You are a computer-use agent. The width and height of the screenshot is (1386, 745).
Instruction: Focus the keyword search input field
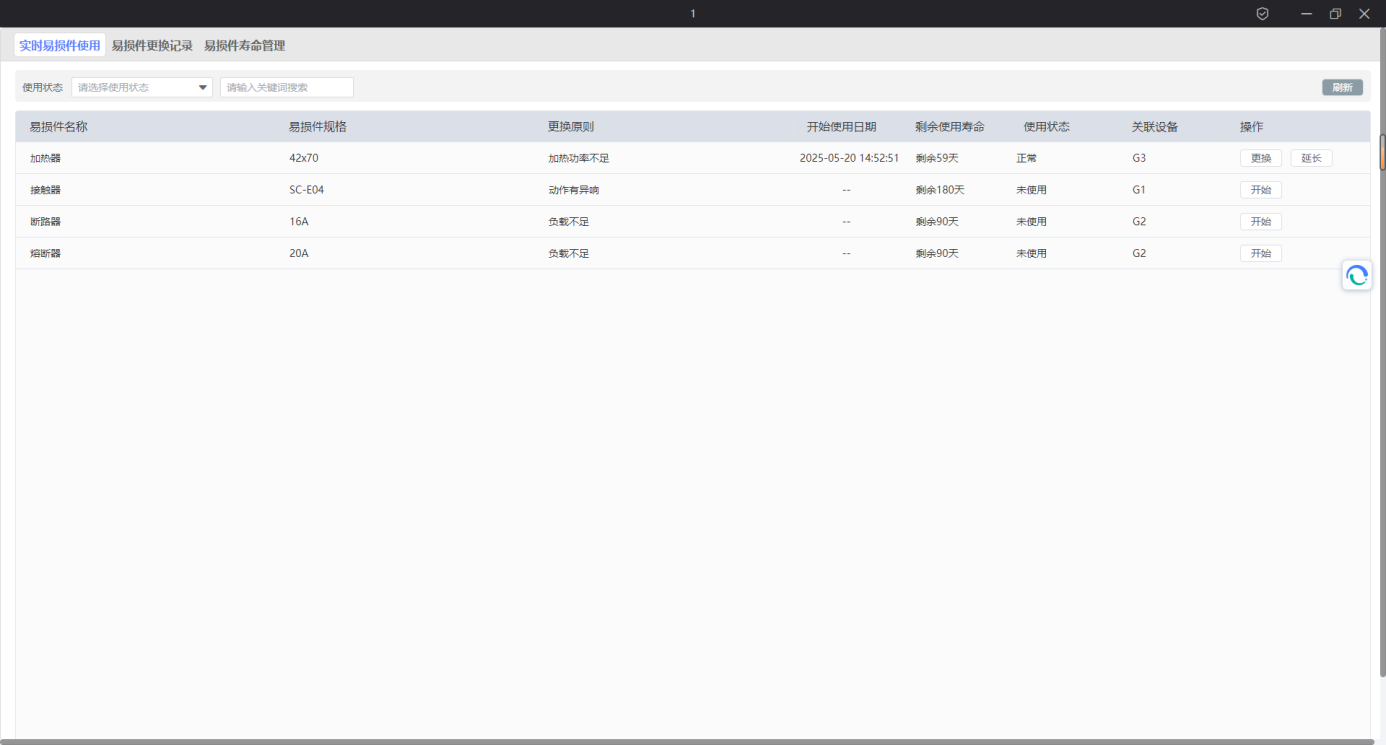click(286, 88)
